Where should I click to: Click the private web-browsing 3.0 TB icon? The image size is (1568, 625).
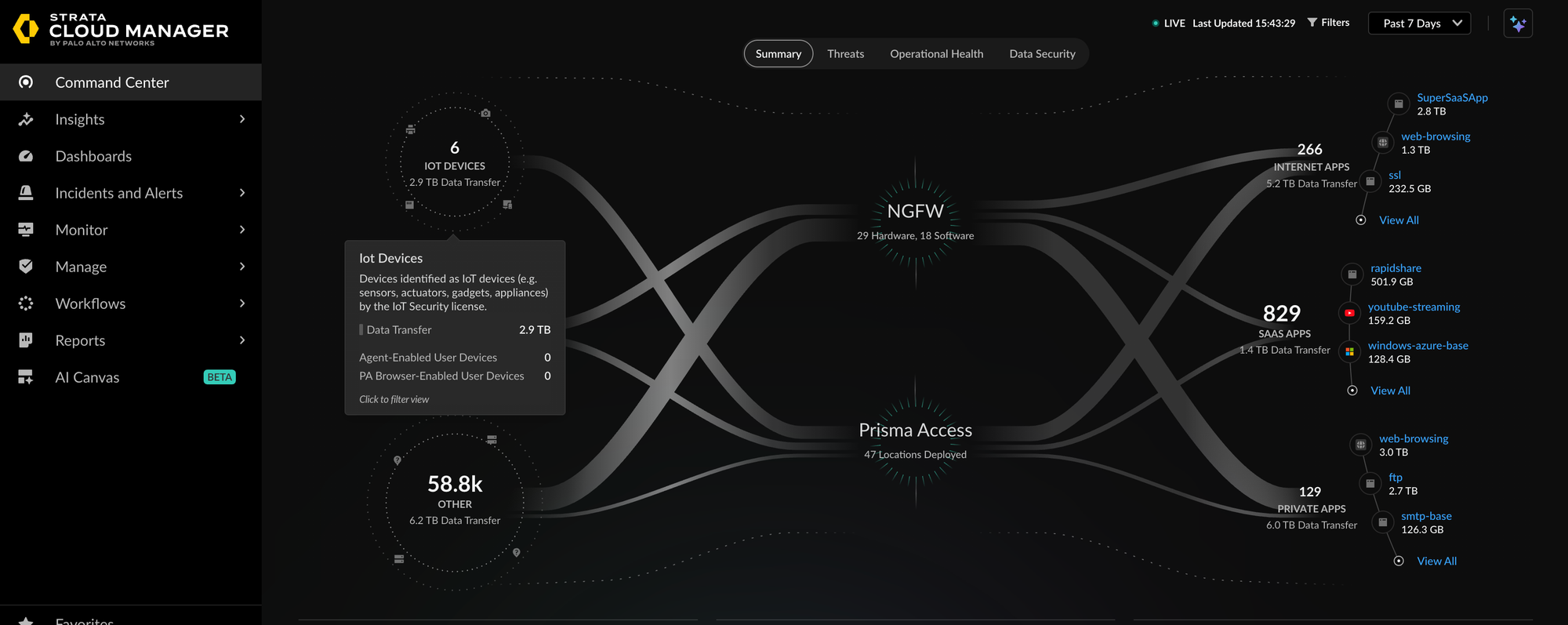pos(1361,445)
